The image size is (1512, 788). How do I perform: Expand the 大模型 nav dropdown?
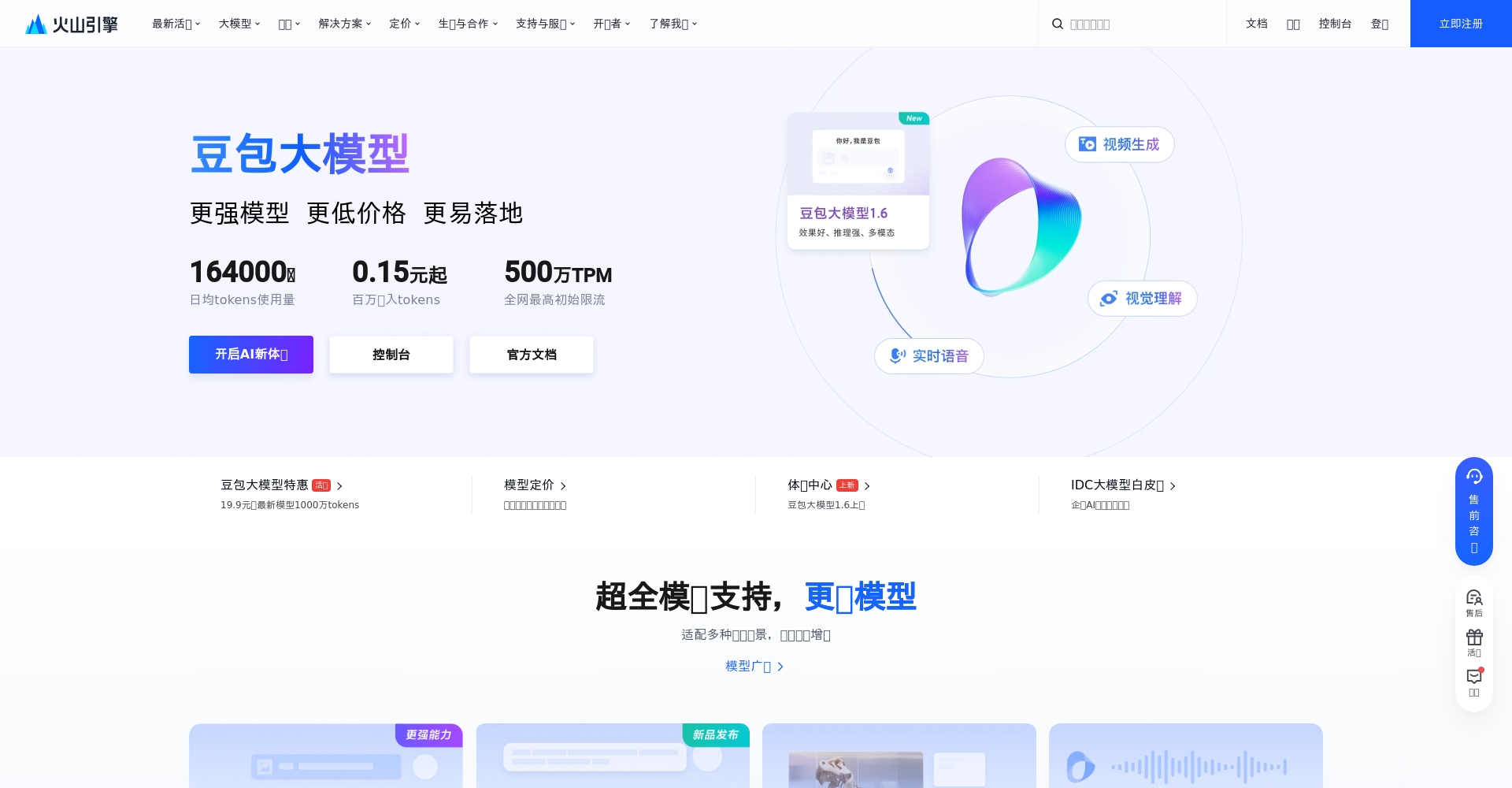[x=239, y=24]
